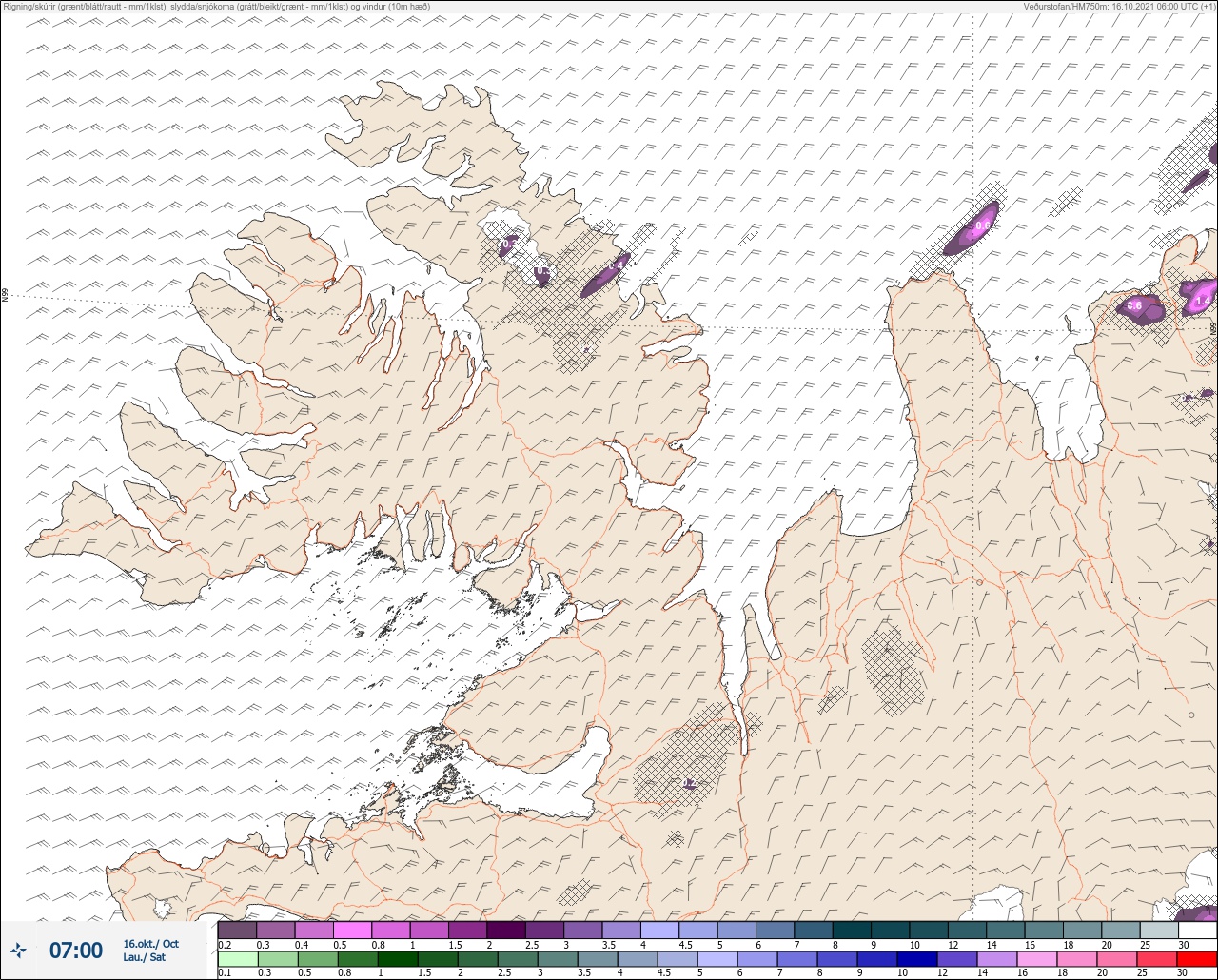Image resolution: width=1218 pixels, height=980 pixels.
Task: Click the lightest green 0.1 swatch in the lower legend
Action: point(237,959)
